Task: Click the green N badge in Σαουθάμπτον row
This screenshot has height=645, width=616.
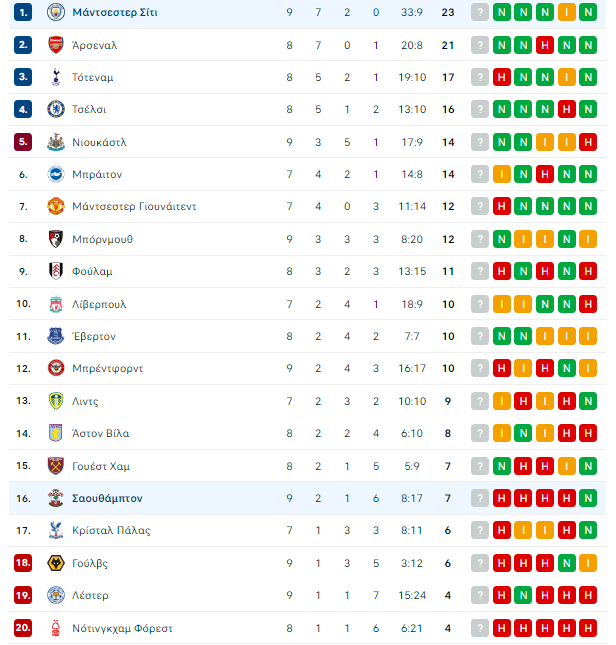Action: pyautogui.click(x=588, y=499)
